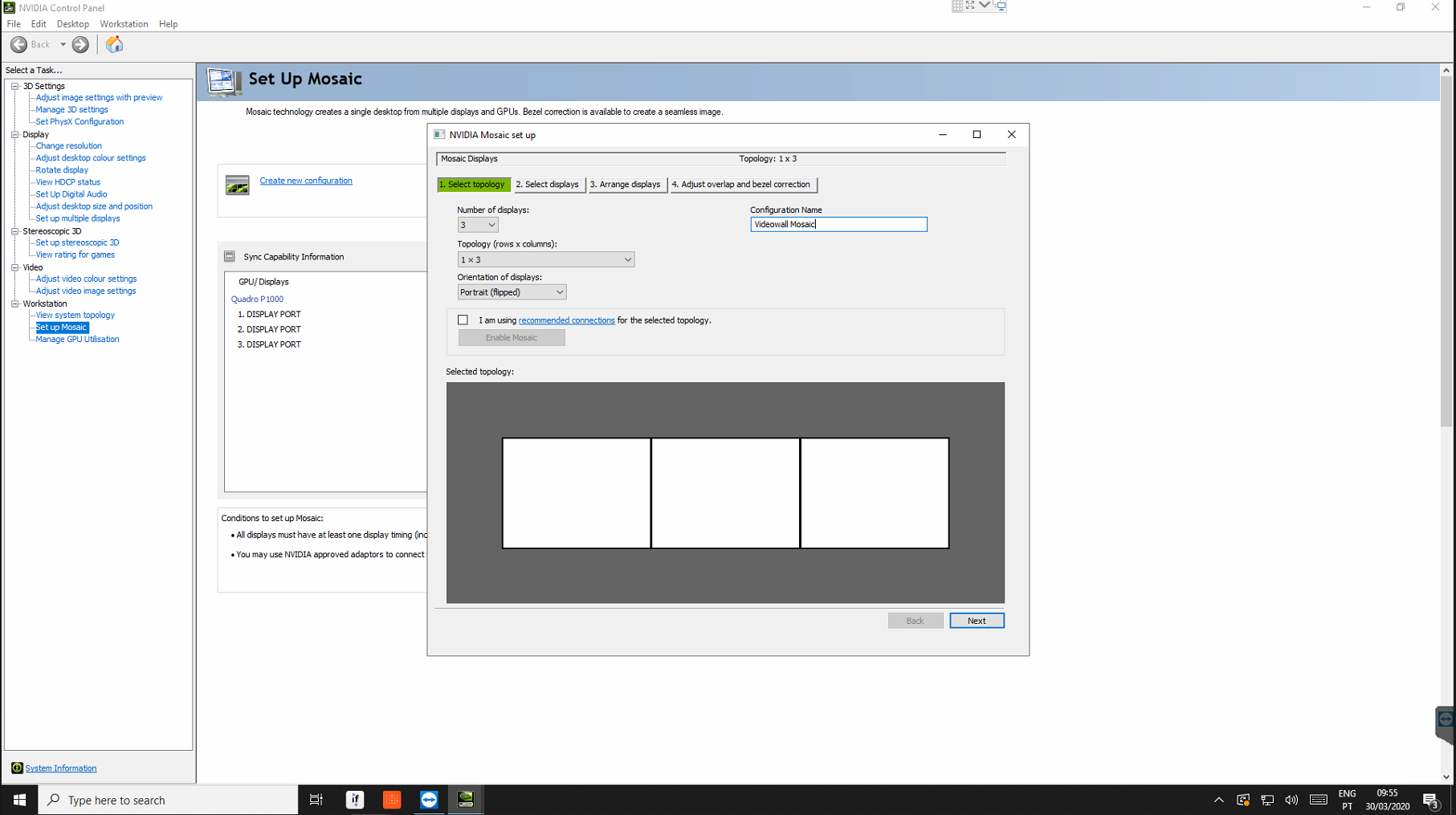The height and width of the screenshot is (815, 1456).
Task: Click the Home toolbar icon
Action: point(114,44)
